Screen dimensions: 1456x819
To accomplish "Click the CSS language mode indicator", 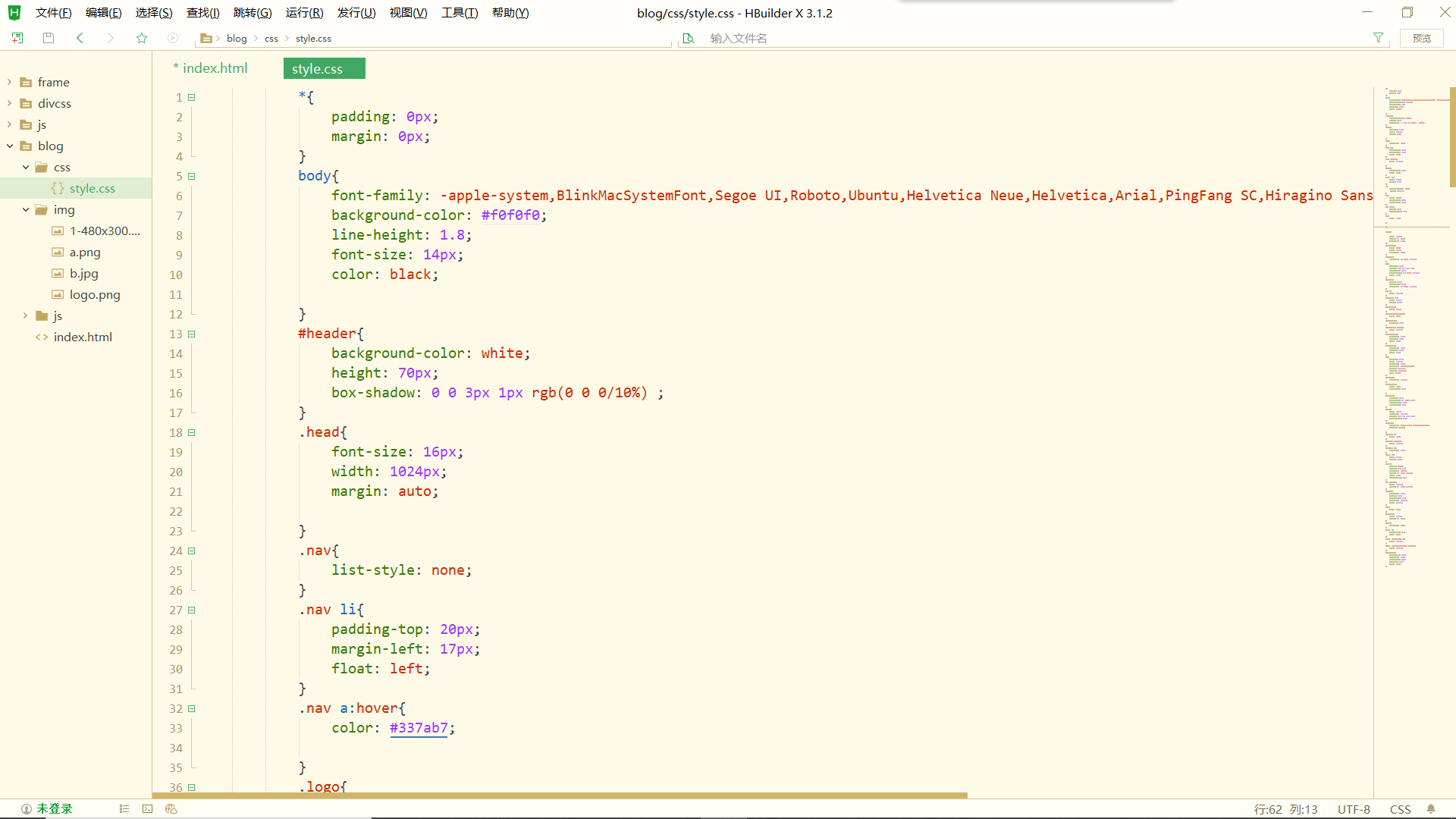I will [1400, 809].
